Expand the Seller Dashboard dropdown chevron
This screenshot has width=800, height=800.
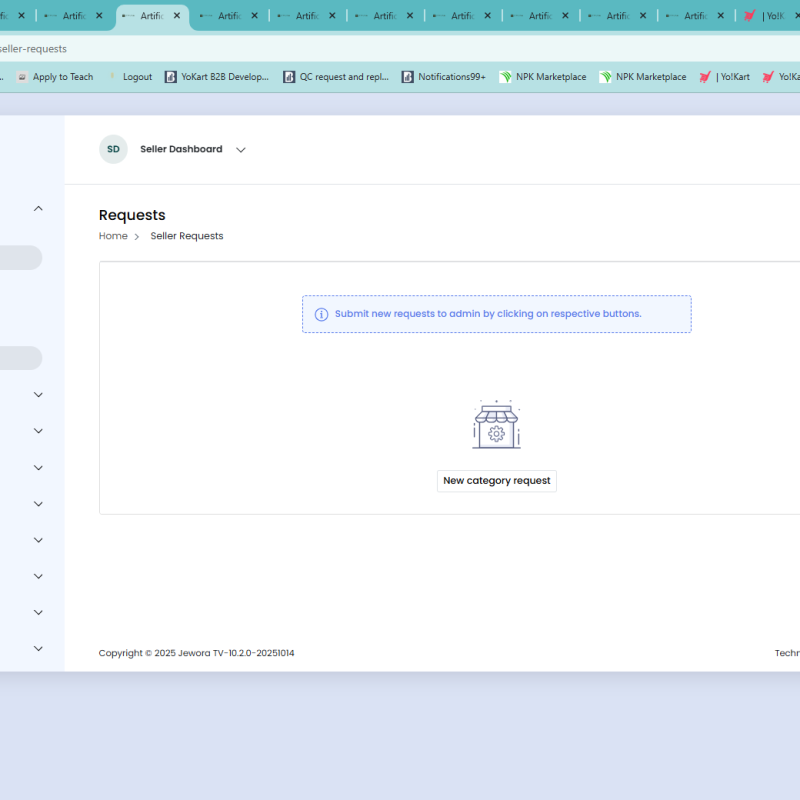pos(240,150)
